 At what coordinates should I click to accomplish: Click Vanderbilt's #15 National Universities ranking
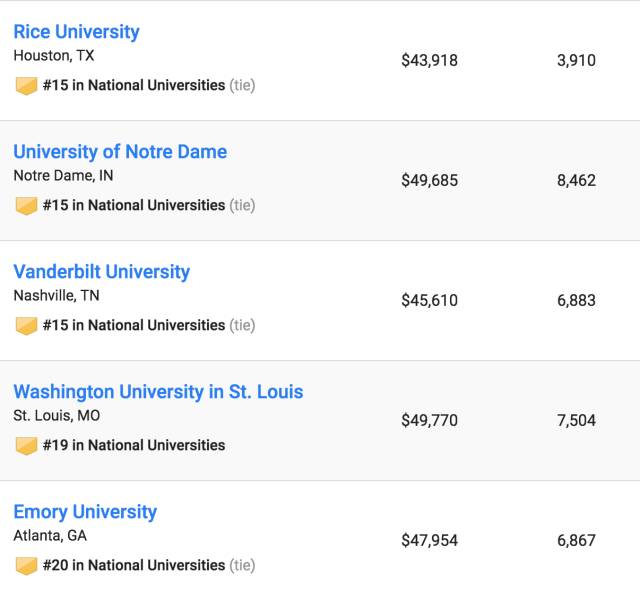click(x=134, y=326)
